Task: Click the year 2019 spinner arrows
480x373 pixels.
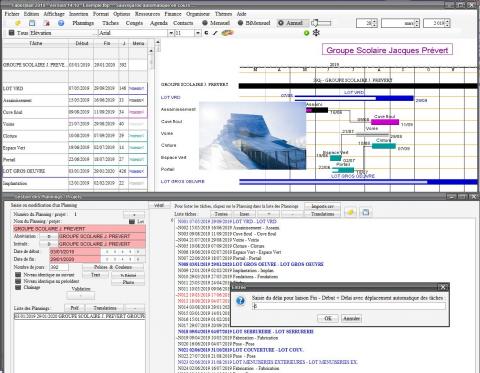Action: click(x=447, y=23)
